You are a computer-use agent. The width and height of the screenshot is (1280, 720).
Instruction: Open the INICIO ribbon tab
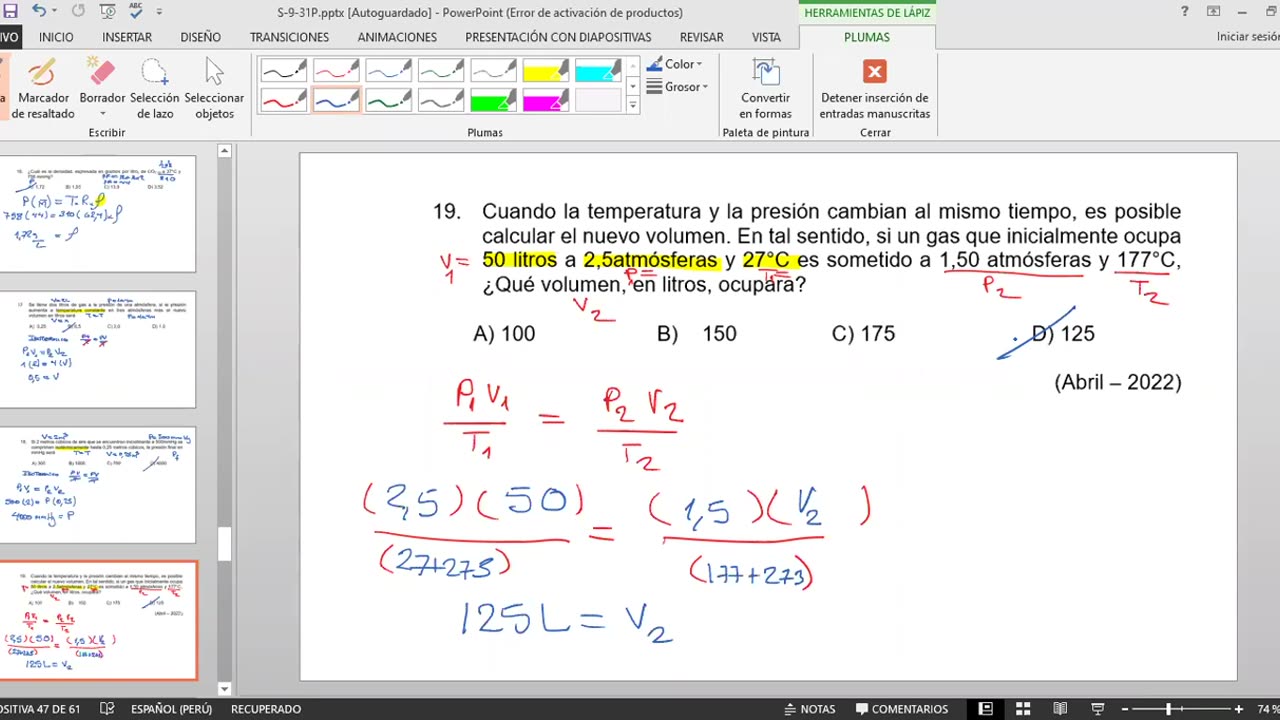click(56, 37)
